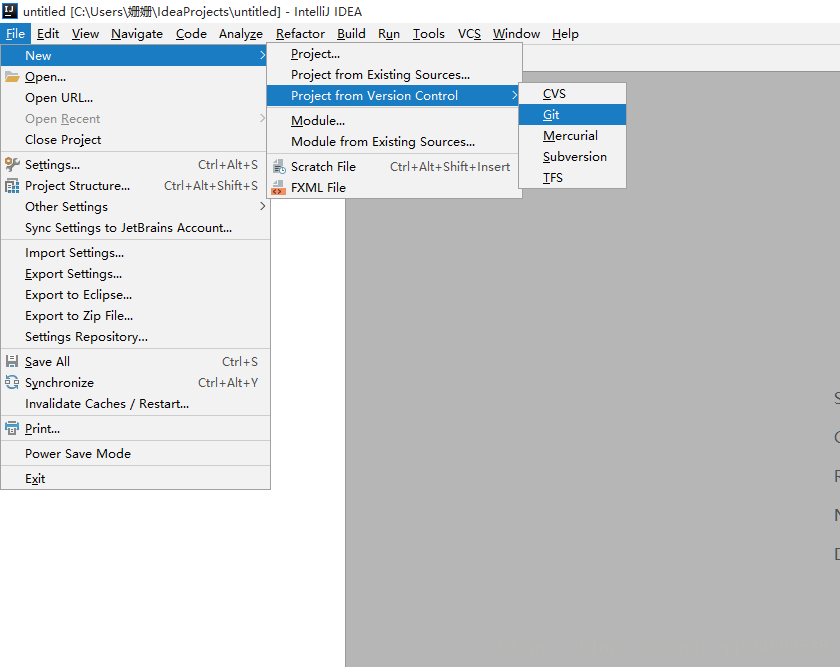This screenshot has height=667, width=840.
Task: Open the Refactor menu
Action: 300,34
